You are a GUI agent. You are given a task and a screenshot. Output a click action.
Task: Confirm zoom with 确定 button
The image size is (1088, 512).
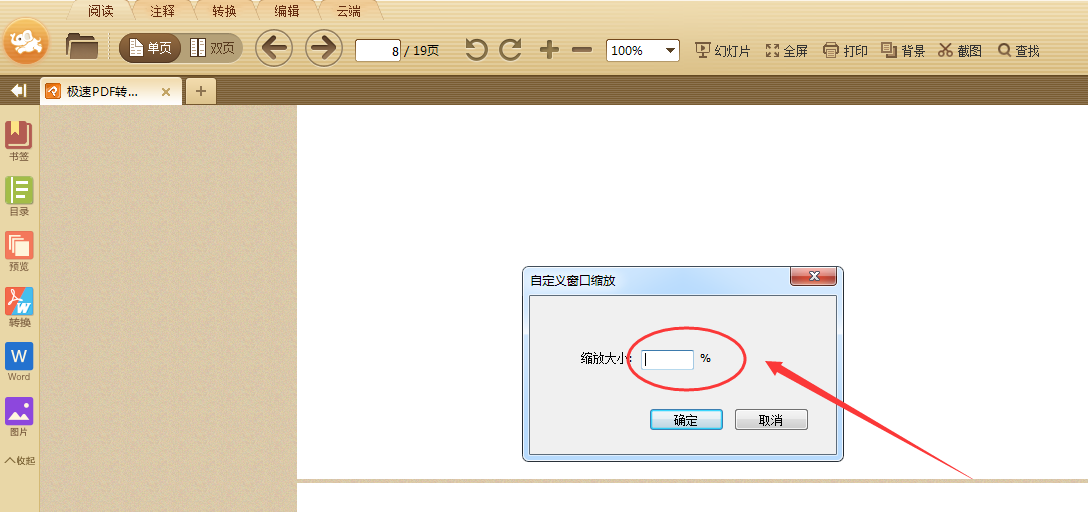(686, 420)
